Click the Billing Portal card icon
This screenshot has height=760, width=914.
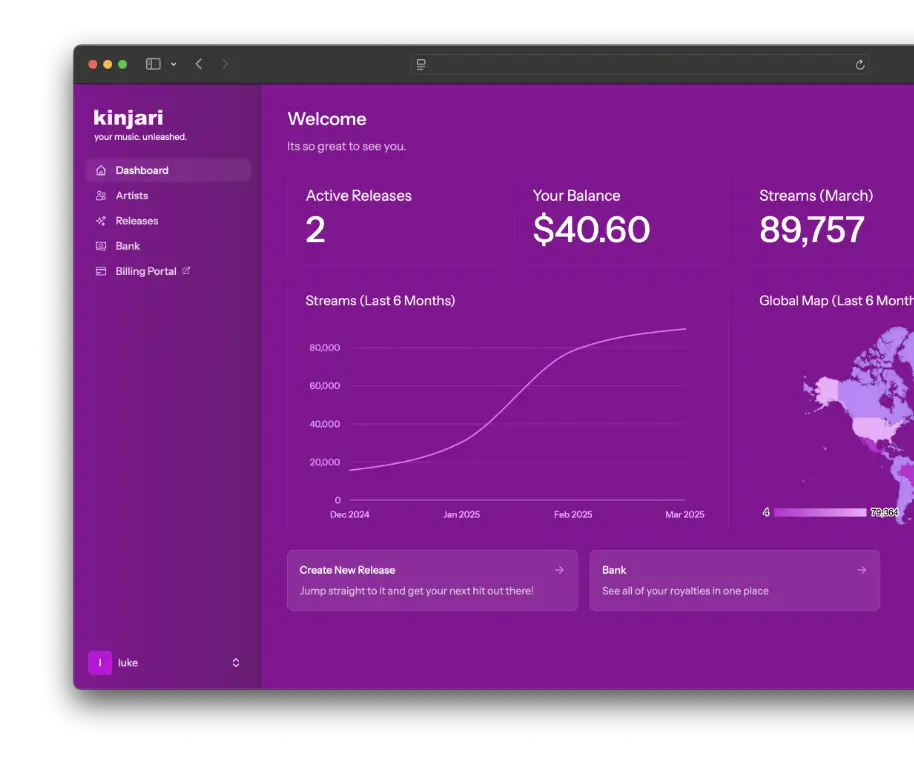click(x=101, y=271)
